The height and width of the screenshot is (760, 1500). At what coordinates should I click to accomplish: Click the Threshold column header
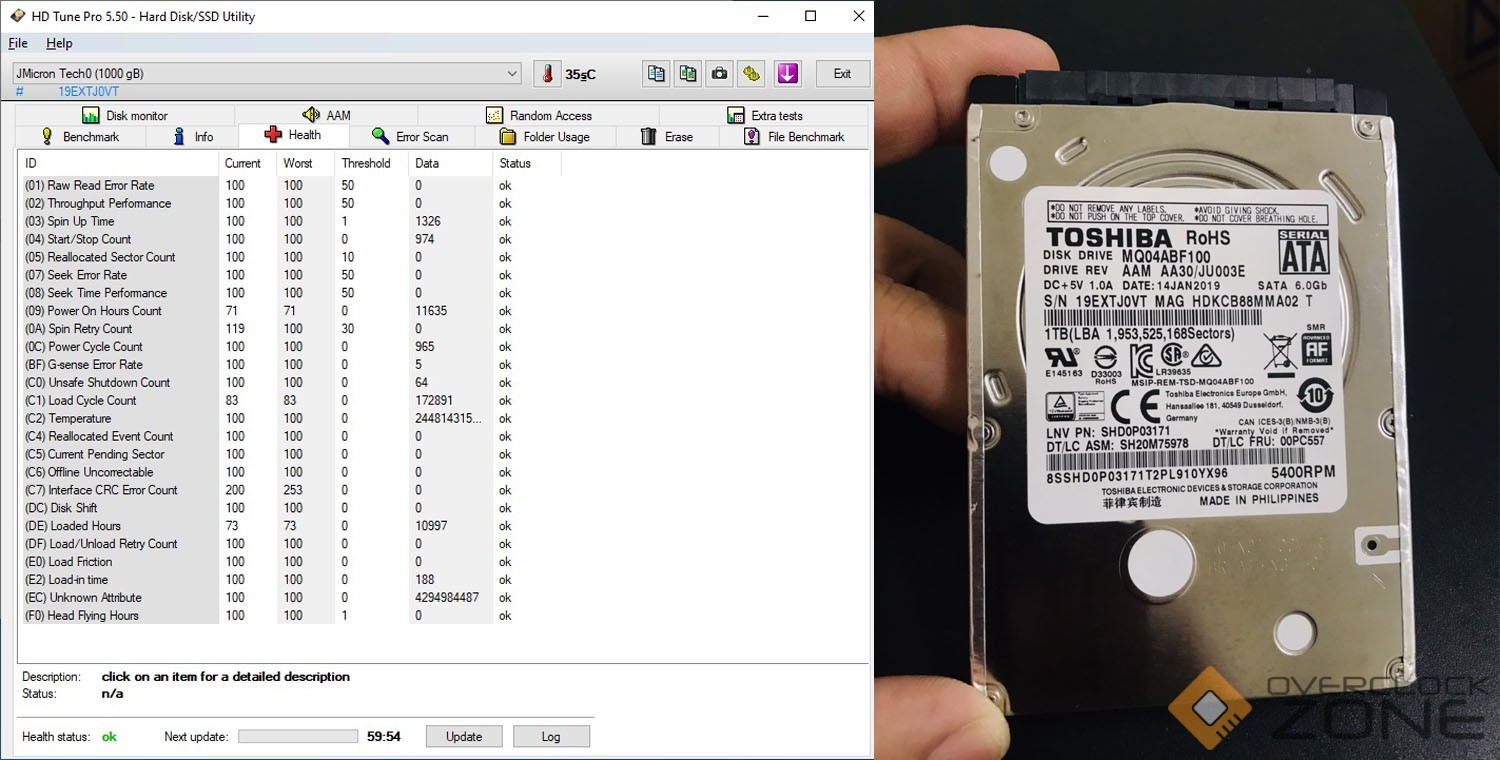366,163
